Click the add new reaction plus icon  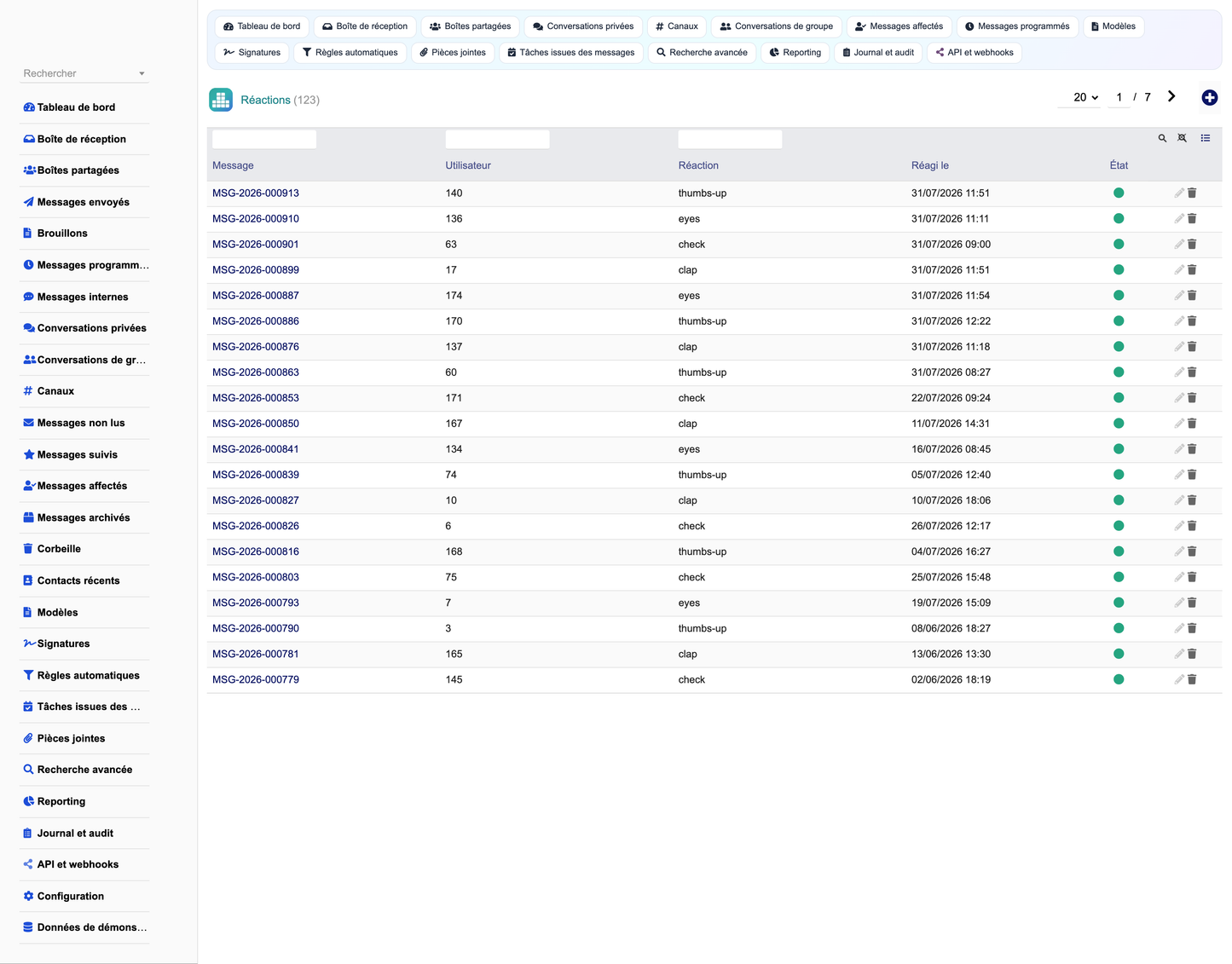(1209, 98)
